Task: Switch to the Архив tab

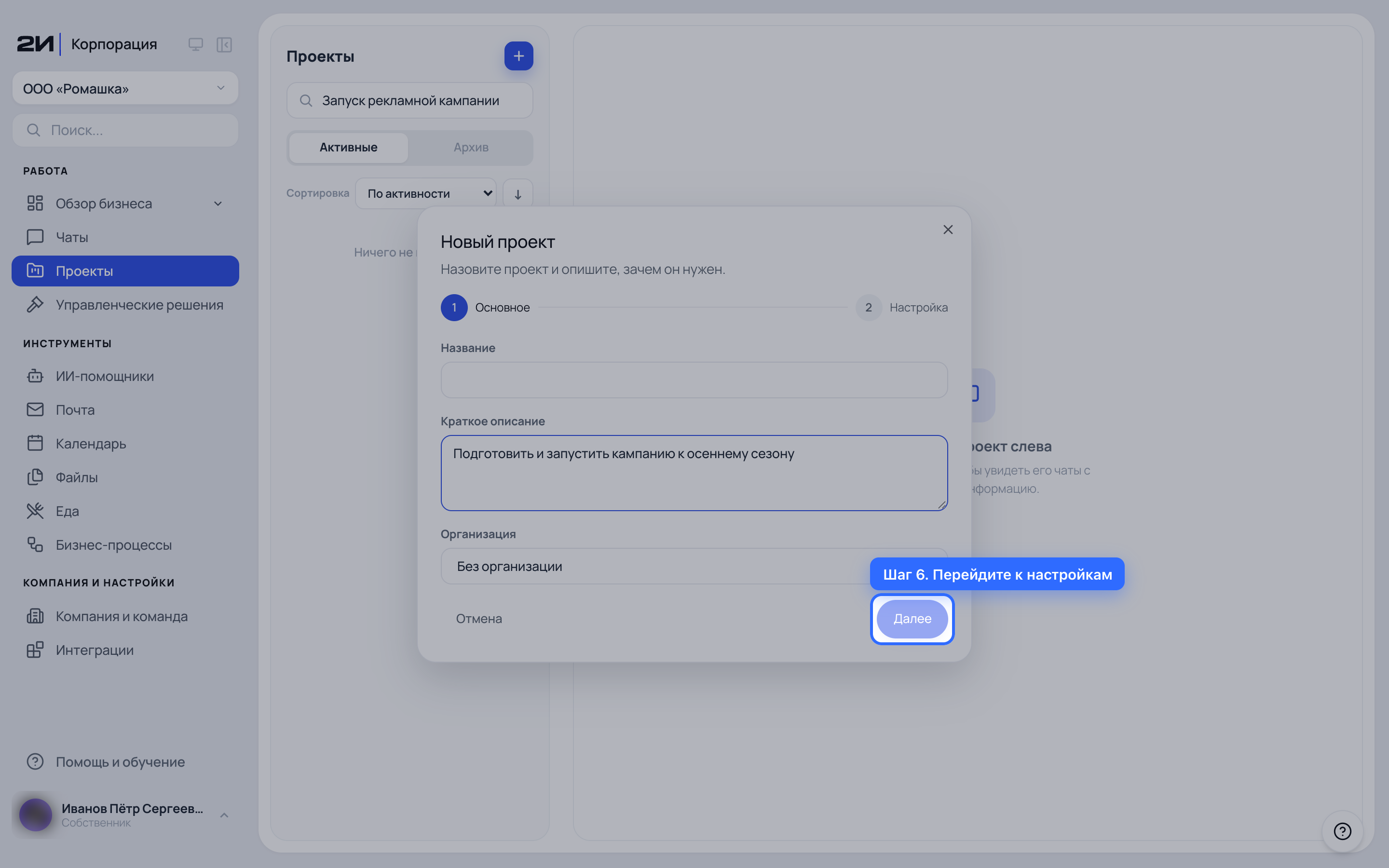Action: (x=471, y=148)
